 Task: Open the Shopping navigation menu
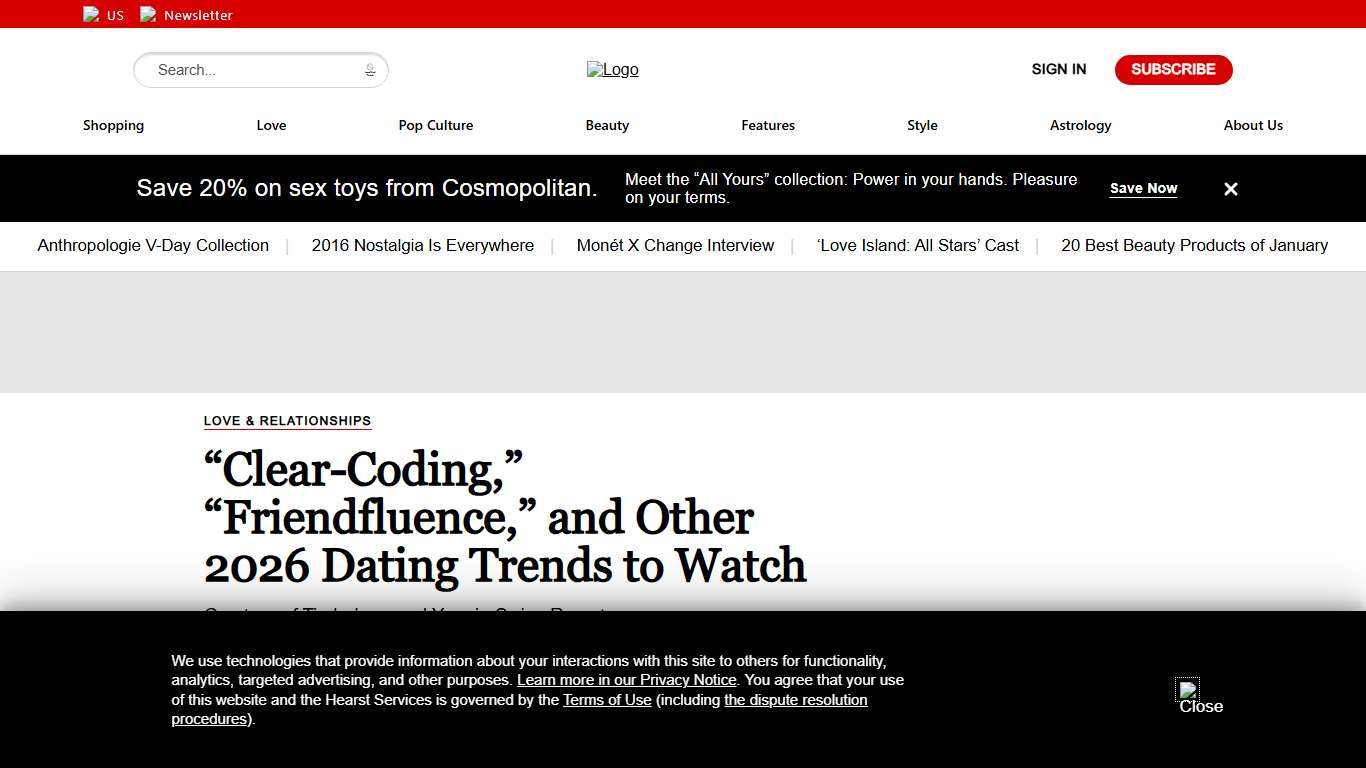(113, 125)
